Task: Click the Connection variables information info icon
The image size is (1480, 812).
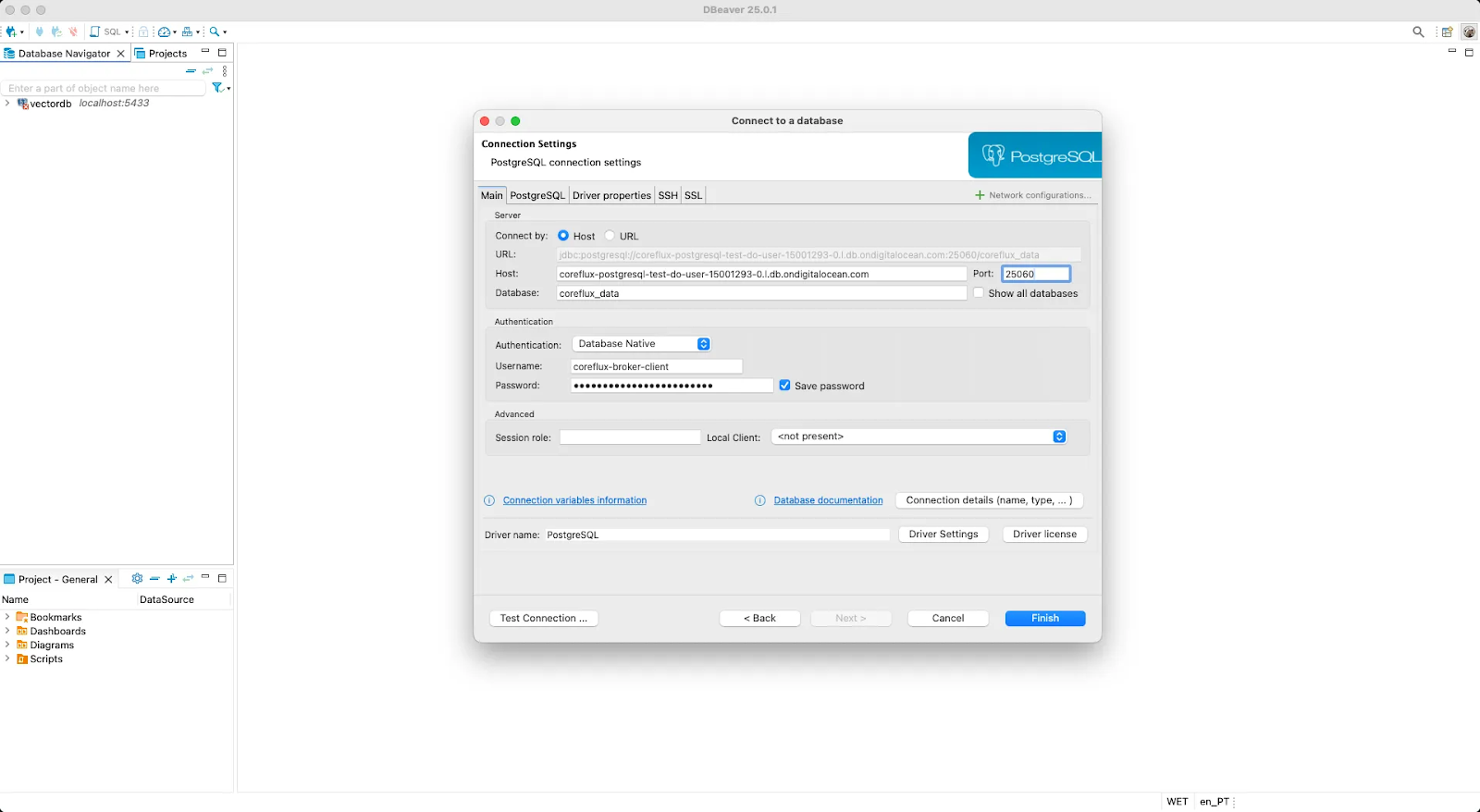Action: pos(489,500)
